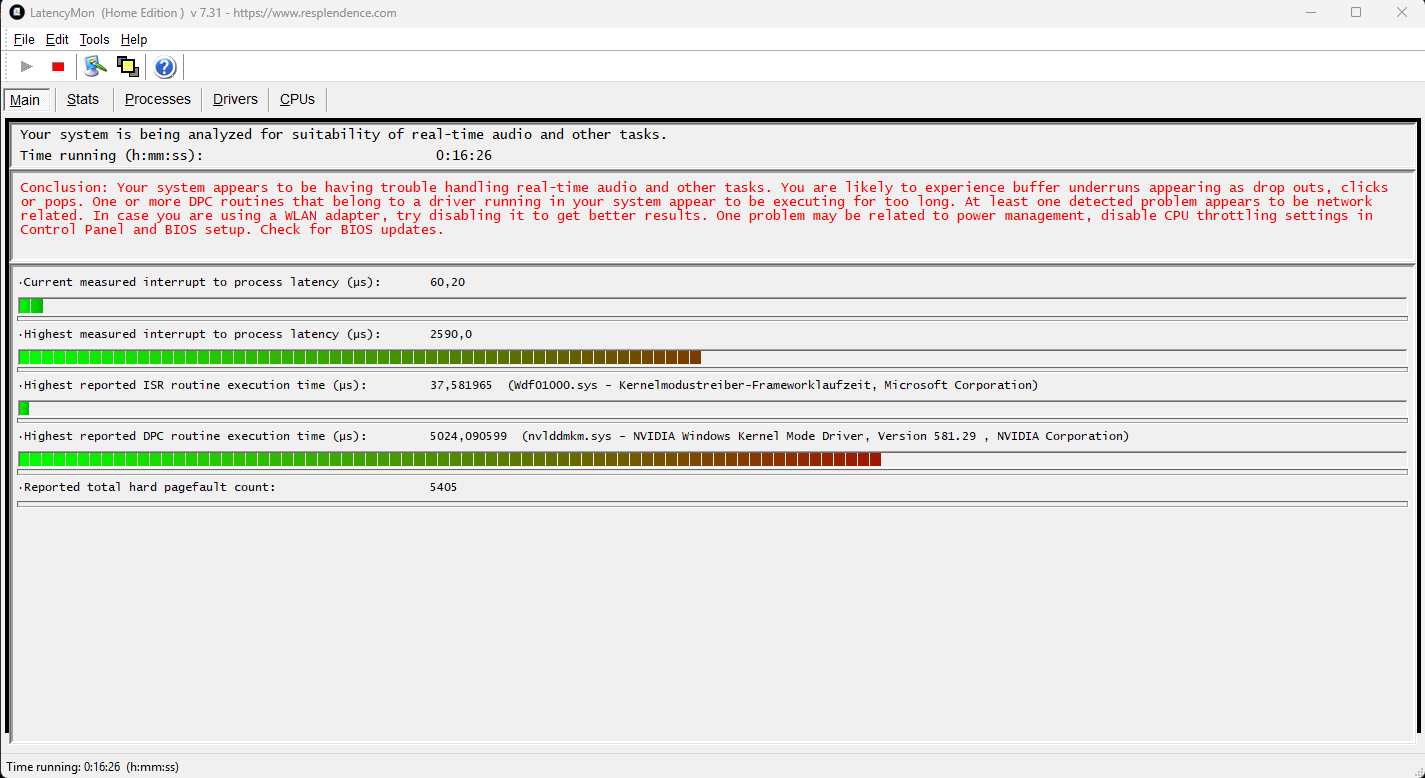The image size is (1425, 778).
Task: Click the highest DPC routine execution bar
Action: click(x=712, y=459)
